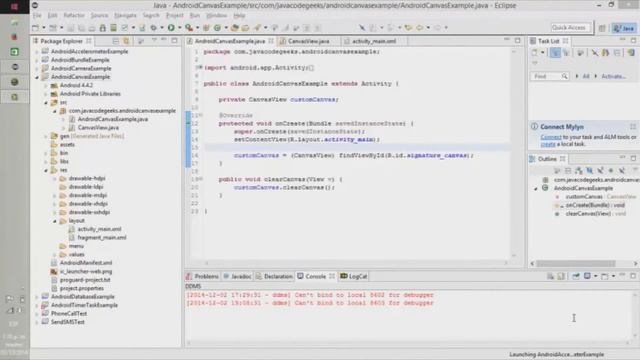This screenshot has width=640, height=360.
Task: Click the New Java Class green toolbar icon
Action: [x=218, y=28]
